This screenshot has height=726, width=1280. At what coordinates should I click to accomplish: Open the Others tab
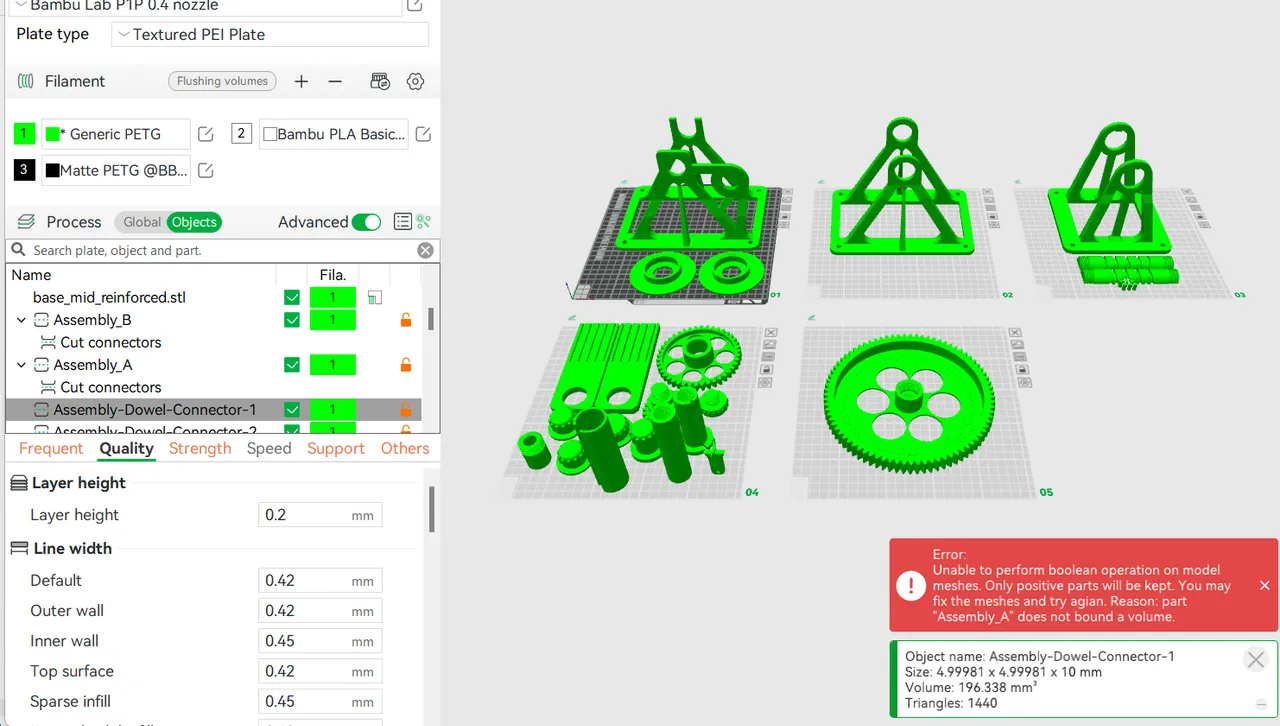pyautogui.click(x=405, y=448)
